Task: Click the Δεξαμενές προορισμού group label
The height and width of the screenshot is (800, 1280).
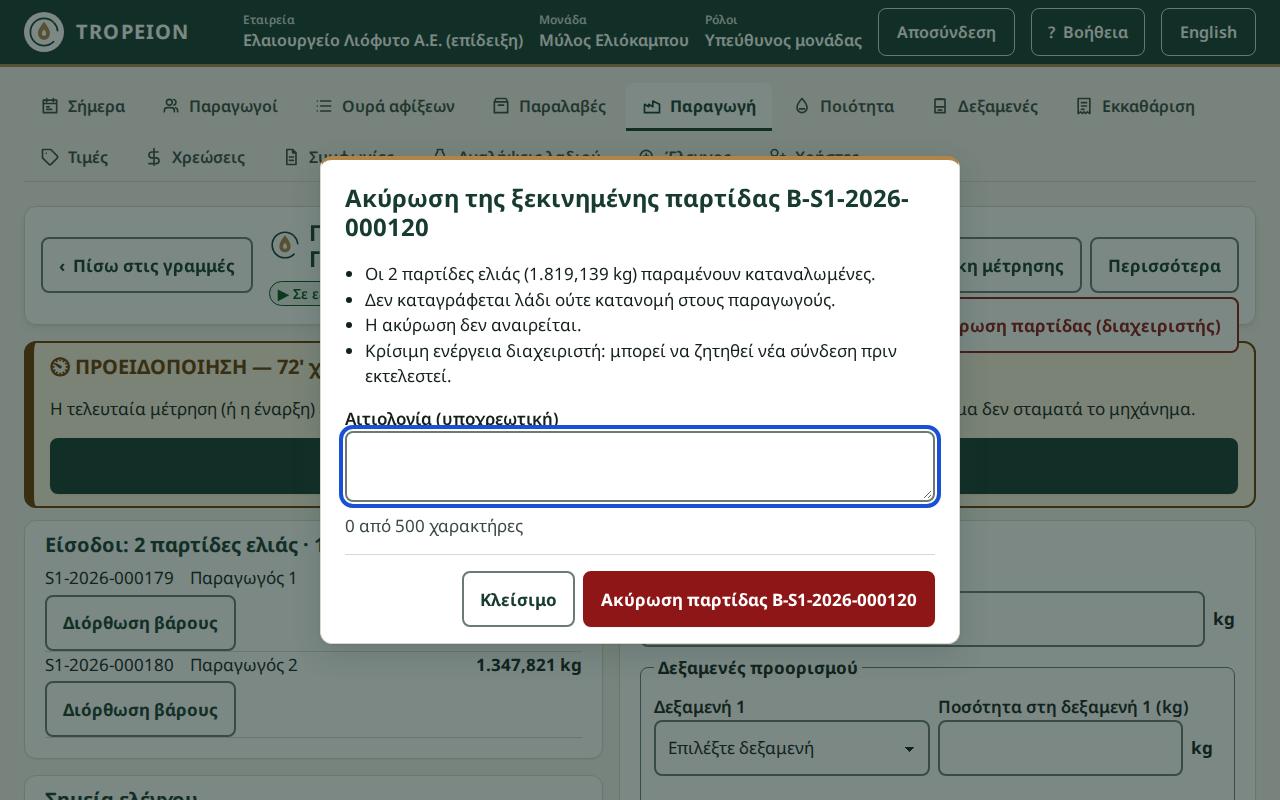Action: coord(757,668)
